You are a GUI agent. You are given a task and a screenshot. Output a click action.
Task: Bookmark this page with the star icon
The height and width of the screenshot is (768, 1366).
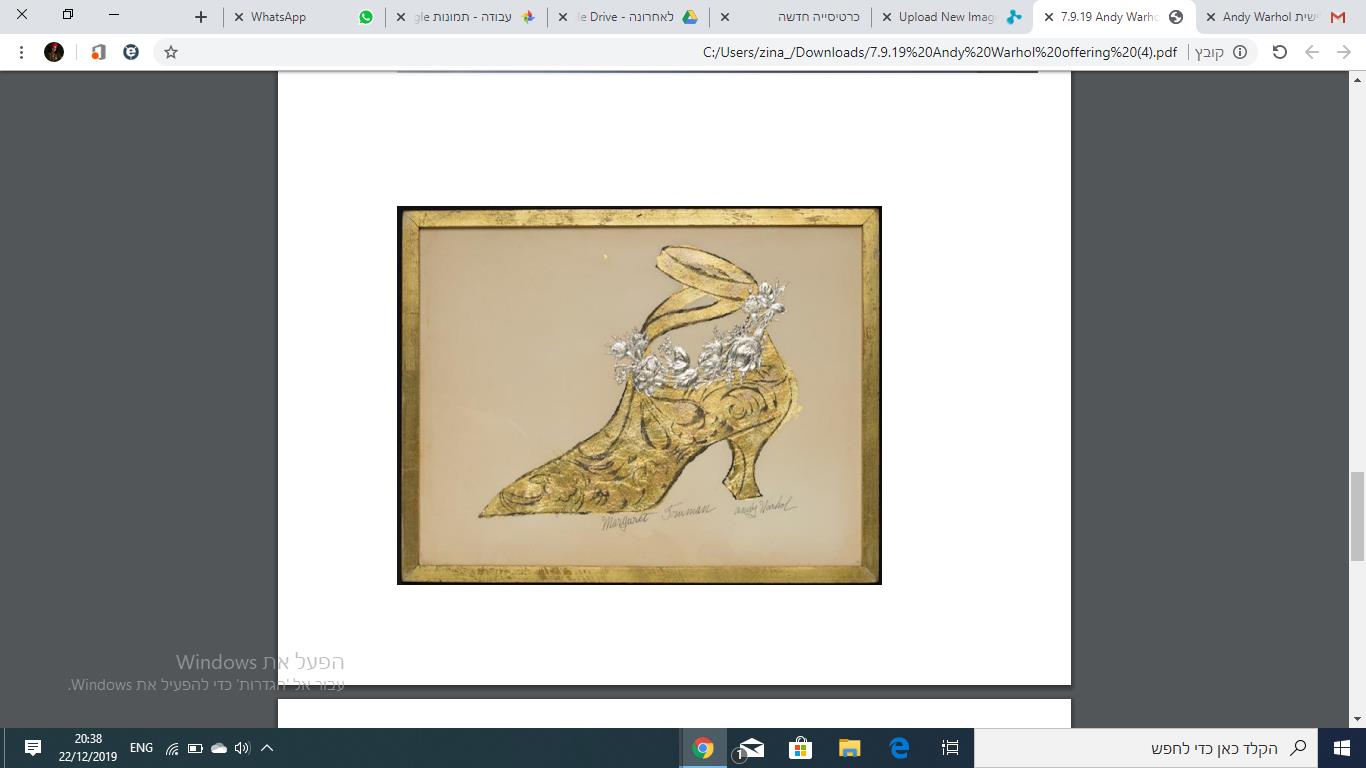coord(171,52)
